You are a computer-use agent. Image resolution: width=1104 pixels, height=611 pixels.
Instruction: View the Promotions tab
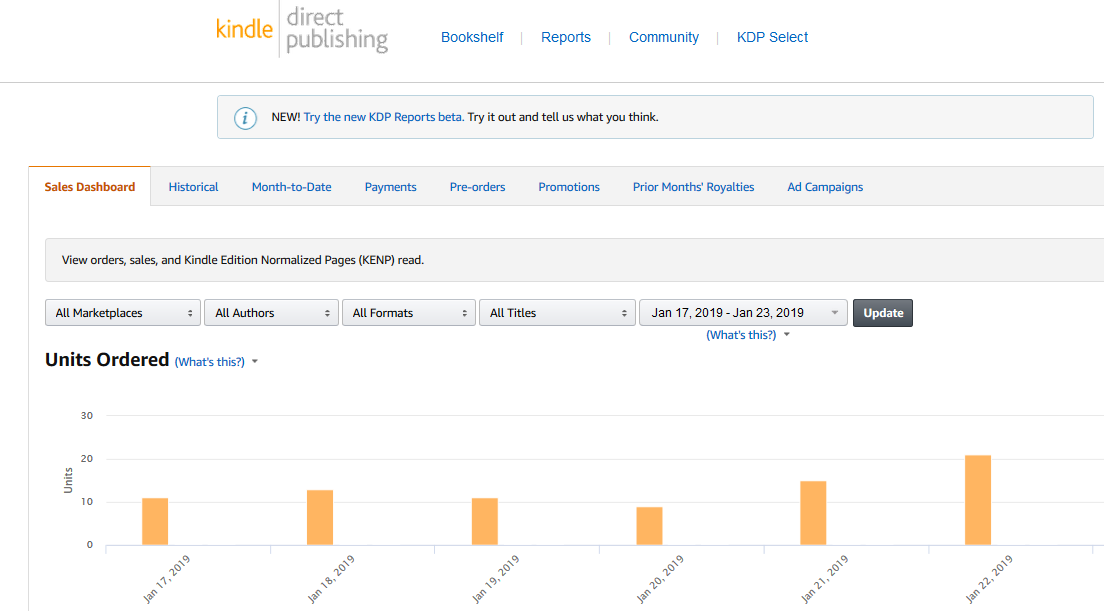[x=569, y=187]
